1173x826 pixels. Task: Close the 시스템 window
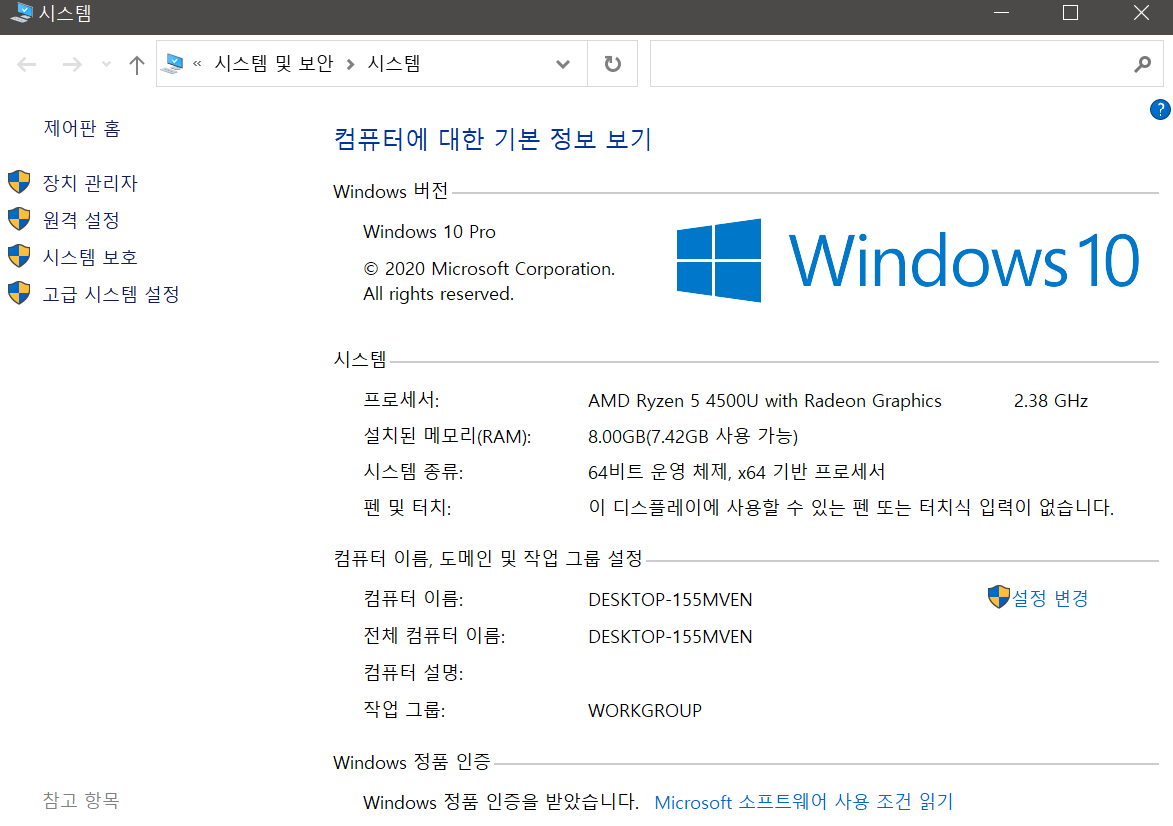1141,13
